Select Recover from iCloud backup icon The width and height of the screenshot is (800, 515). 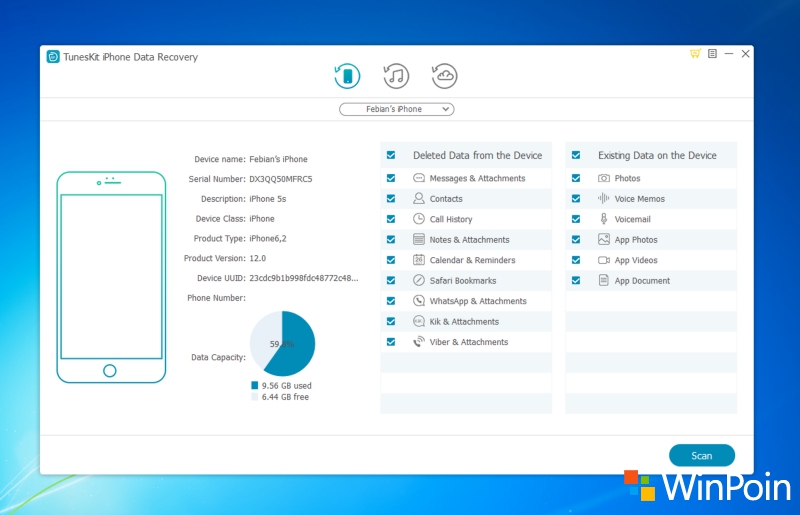coord(444,76)
